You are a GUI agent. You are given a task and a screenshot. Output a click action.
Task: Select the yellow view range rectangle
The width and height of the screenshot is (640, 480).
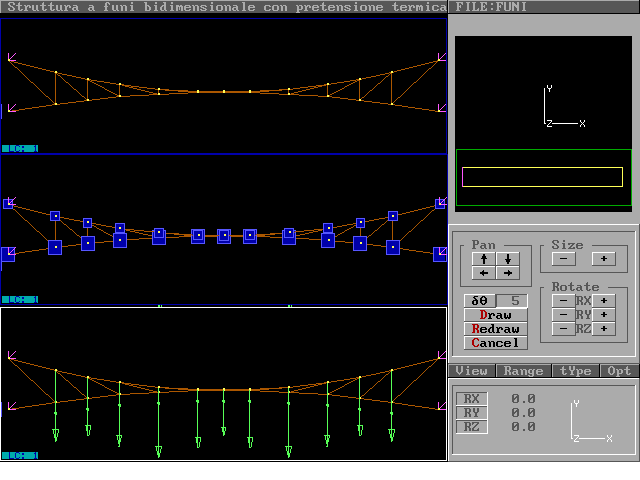pyautogui.click(x=542, y=177)
